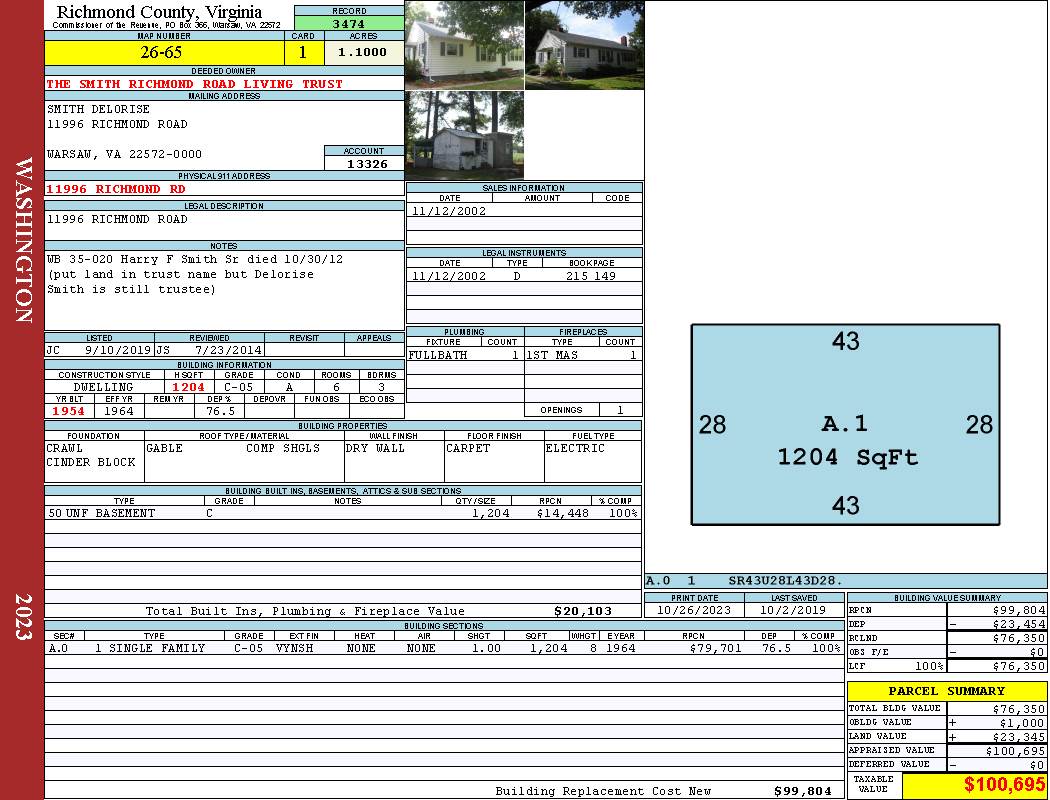Click the RPCN summary value $99,804
The image size is (1050, 800).
[1019, 610]
